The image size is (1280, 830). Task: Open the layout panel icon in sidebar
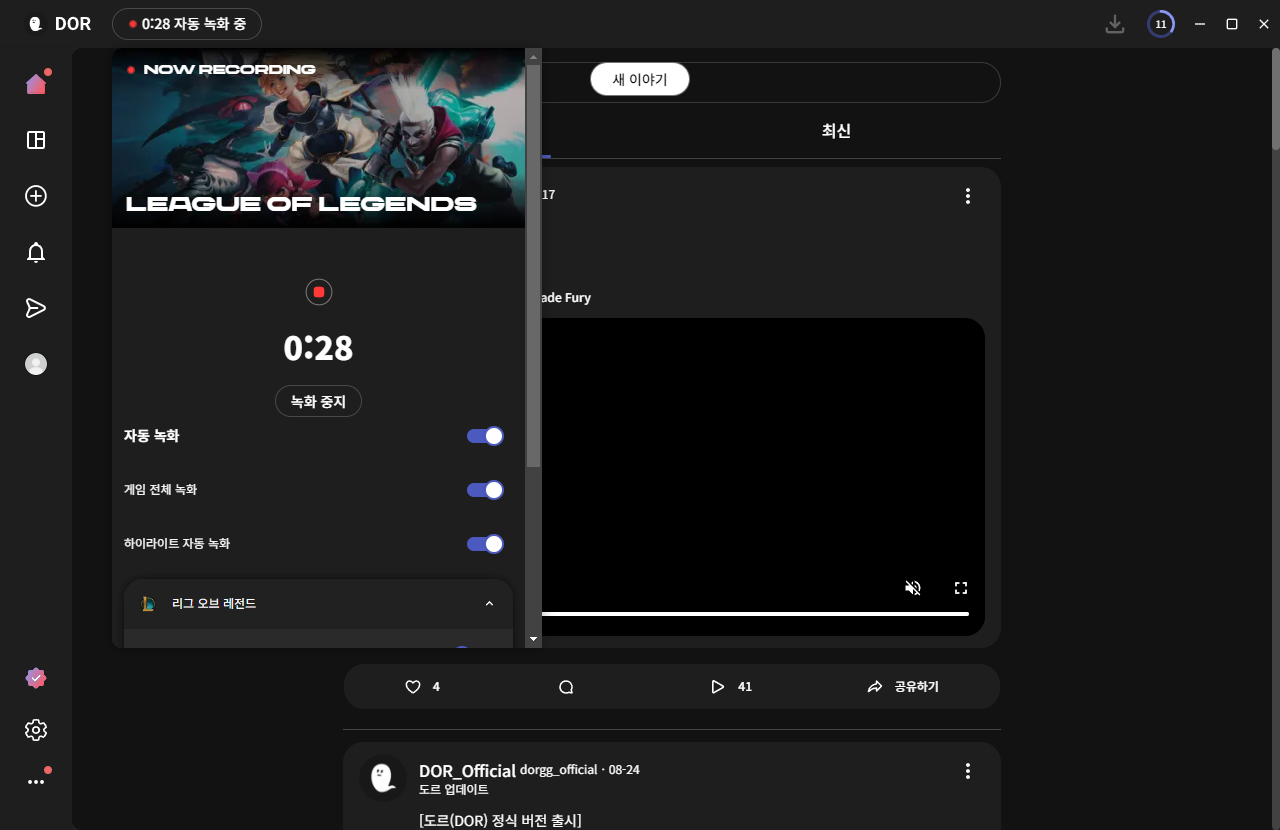36,140
